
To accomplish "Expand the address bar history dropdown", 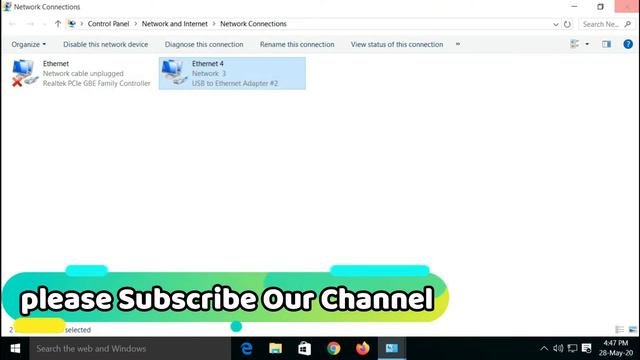I will coord(556,24).
